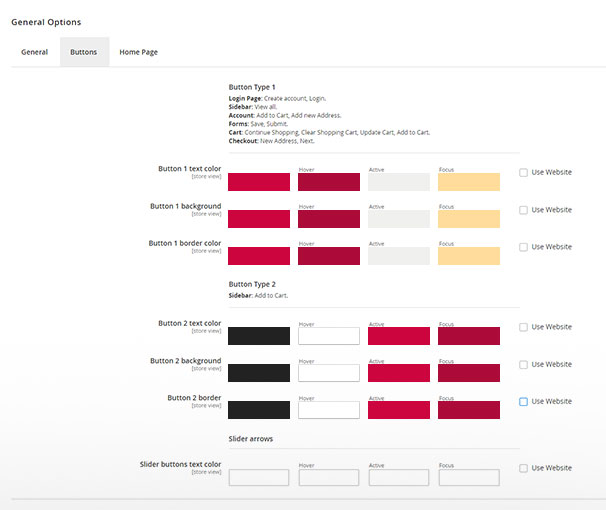
Task: Tick Use Website for Button 2 background
Action: pyautogui.click(x=523, y=364)
